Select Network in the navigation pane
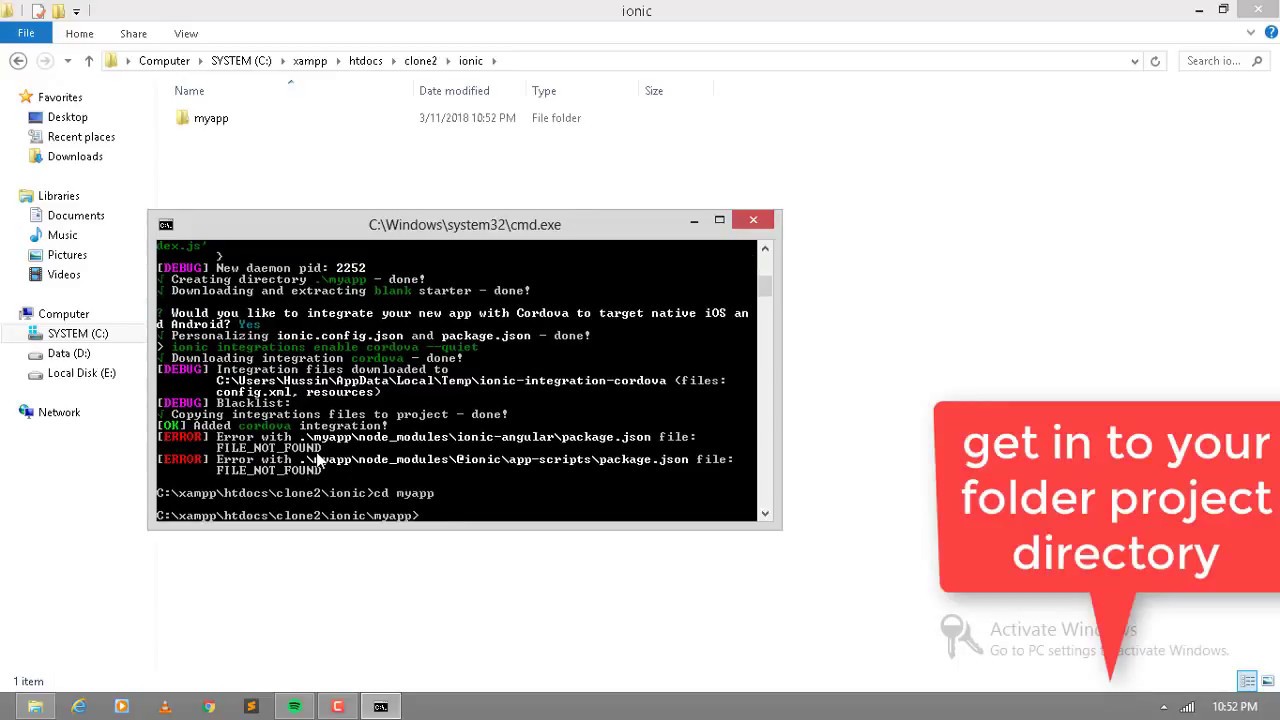Screen dimensions: 1280x720 coord(59,412)
